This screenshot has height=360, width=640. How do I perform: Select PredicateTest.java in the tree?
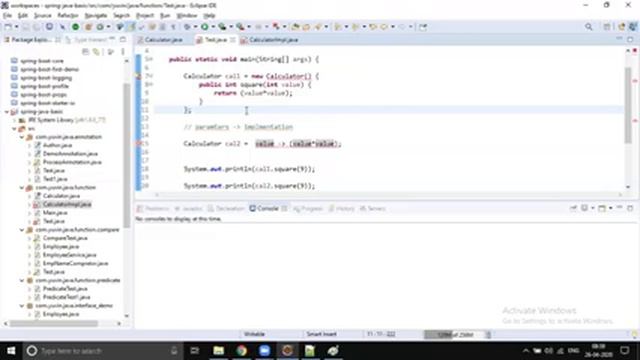65,289
